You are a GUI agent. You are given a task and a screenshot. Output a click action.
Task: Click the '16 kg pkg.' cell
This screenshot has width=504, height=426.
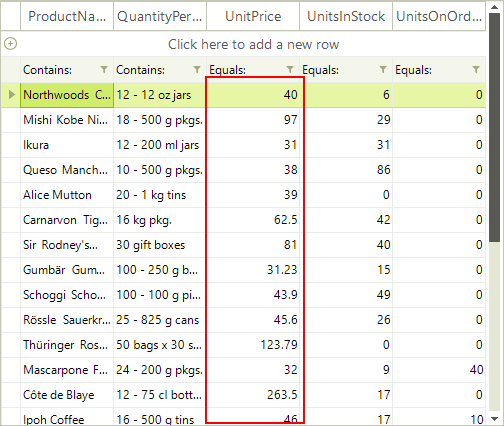[x=160, y=220]
